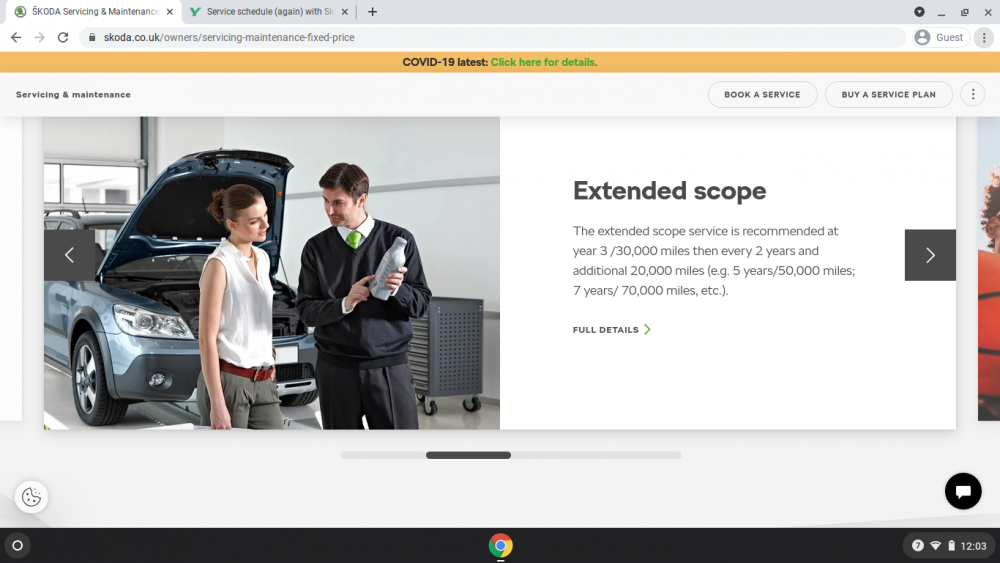Open the status tray showing 12:03
1000x563 pixels.
(948, 546)
